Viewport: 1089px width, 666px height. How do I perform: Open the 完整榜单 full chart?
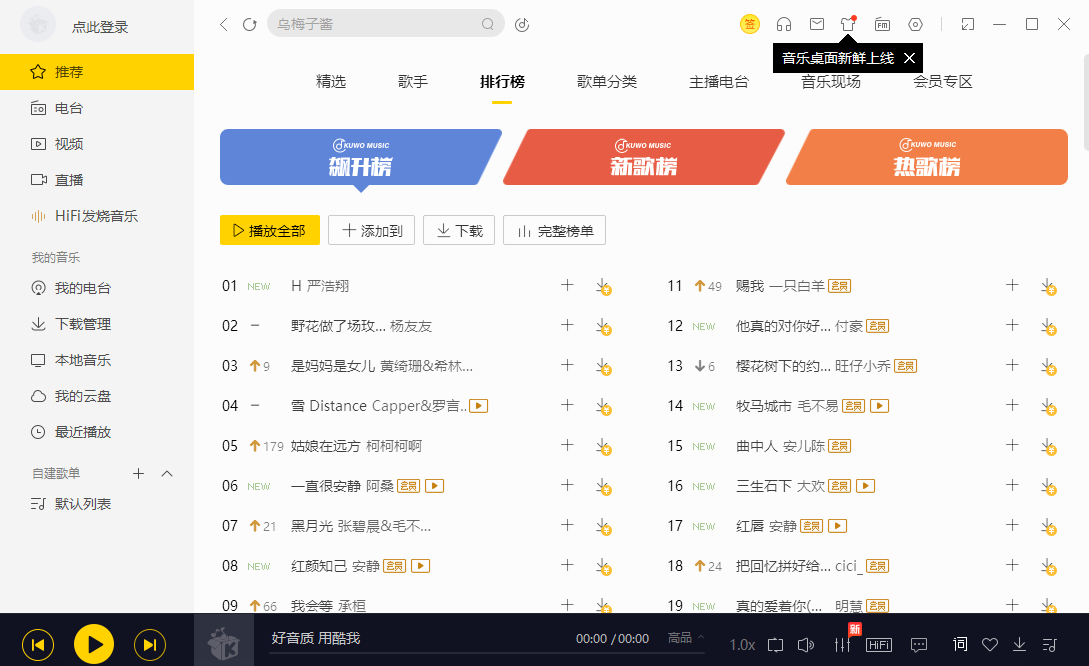(x=554, y=231)
